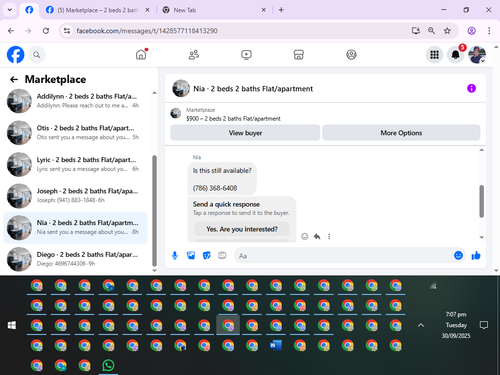Image resolution: width=500 pixels, height=375 pixels.
Task: Close the New Tab browser tab
Action: pyautogui.click(x=263, y=10)
